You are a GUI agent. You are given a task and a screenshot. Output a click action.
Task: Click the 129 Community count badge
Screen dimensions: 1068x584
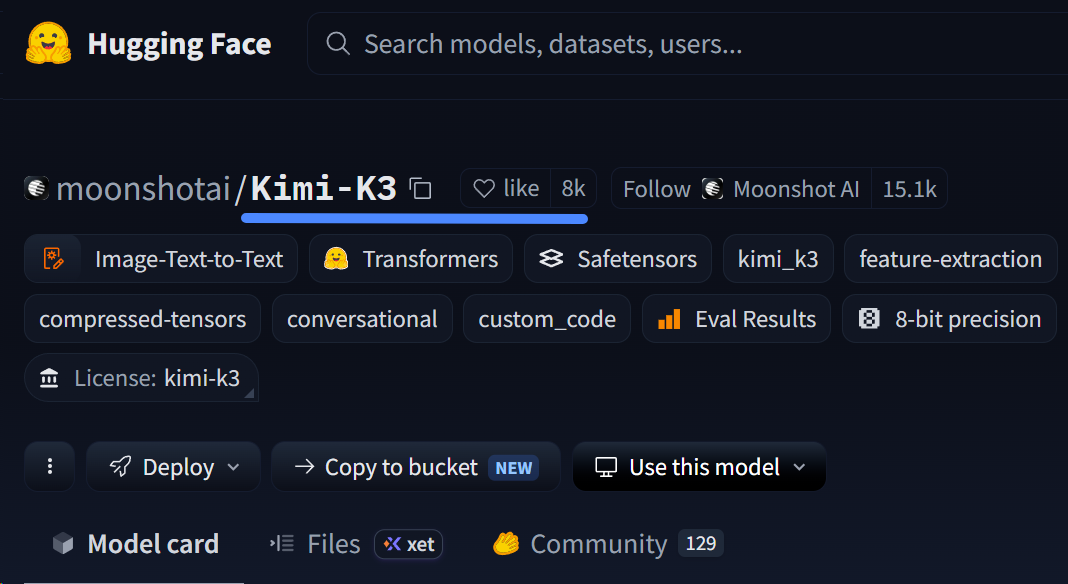[x=701, y=543]
